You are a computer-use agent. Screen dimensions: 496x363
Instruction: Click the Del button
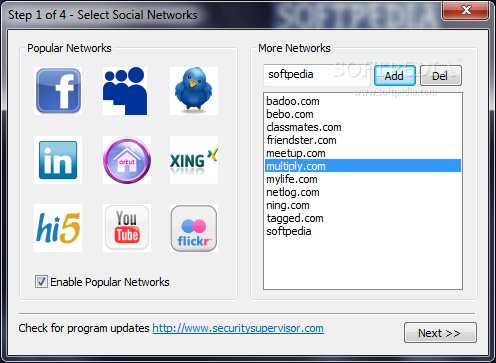pos(441,76)
